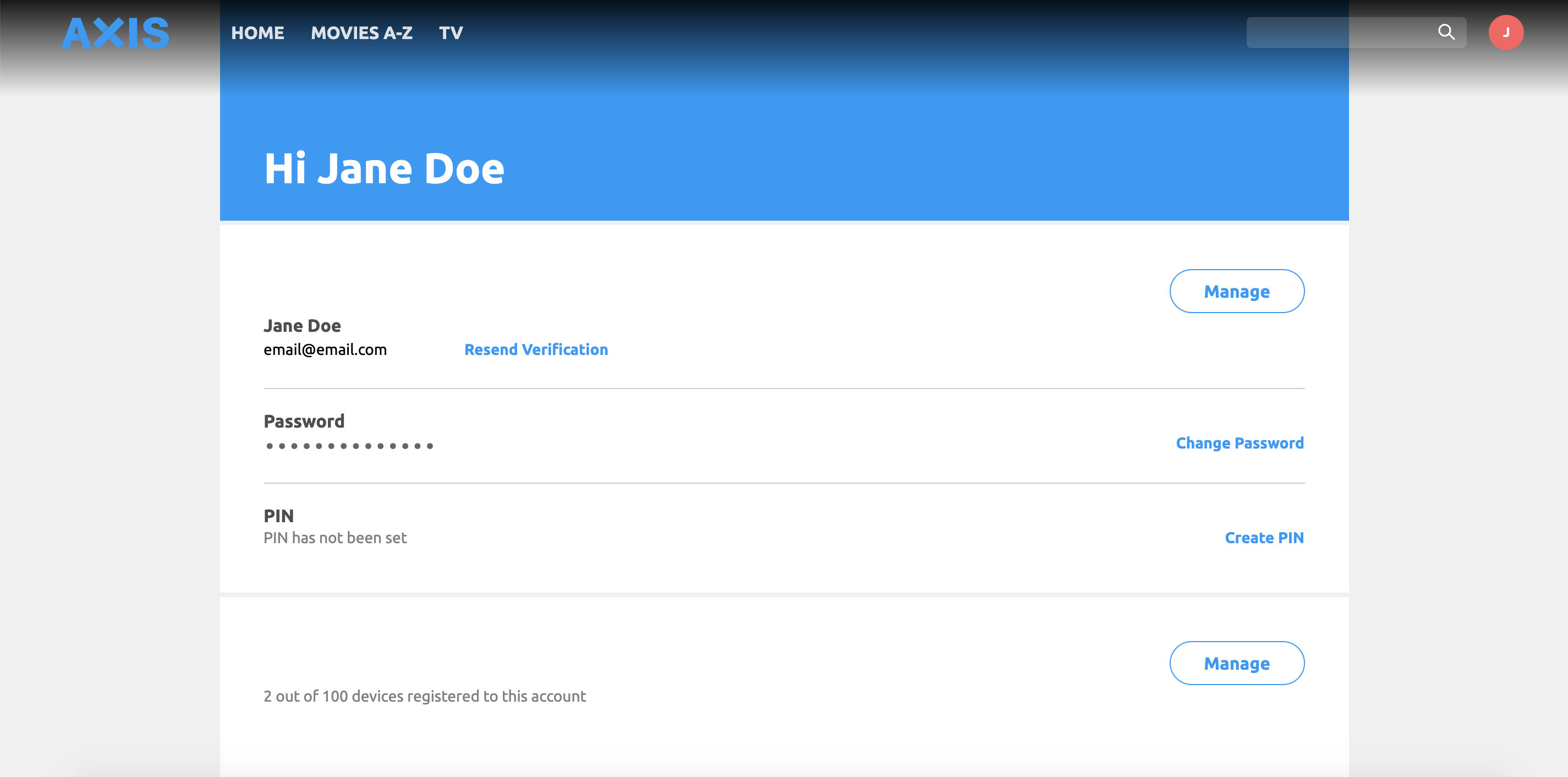This screenshot has height=777, width=1568.
Task: Click the 'Password' section label
Action: tap(304, 422)
